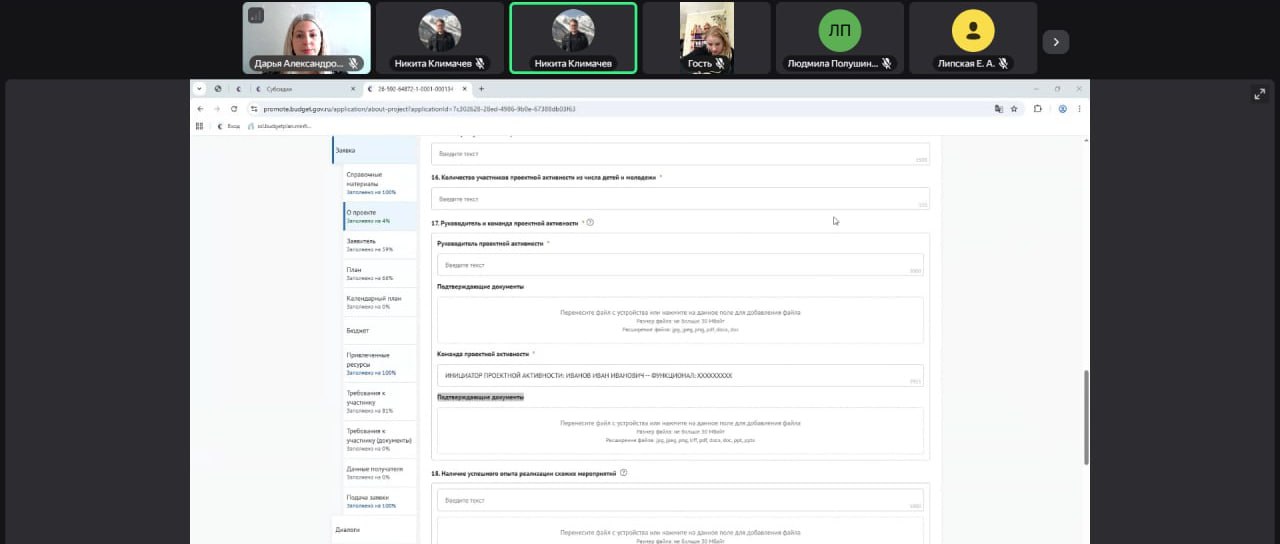Click the file upload area under Руководитель
Viewport: 1280px width, 544px height.
[680, 320]
